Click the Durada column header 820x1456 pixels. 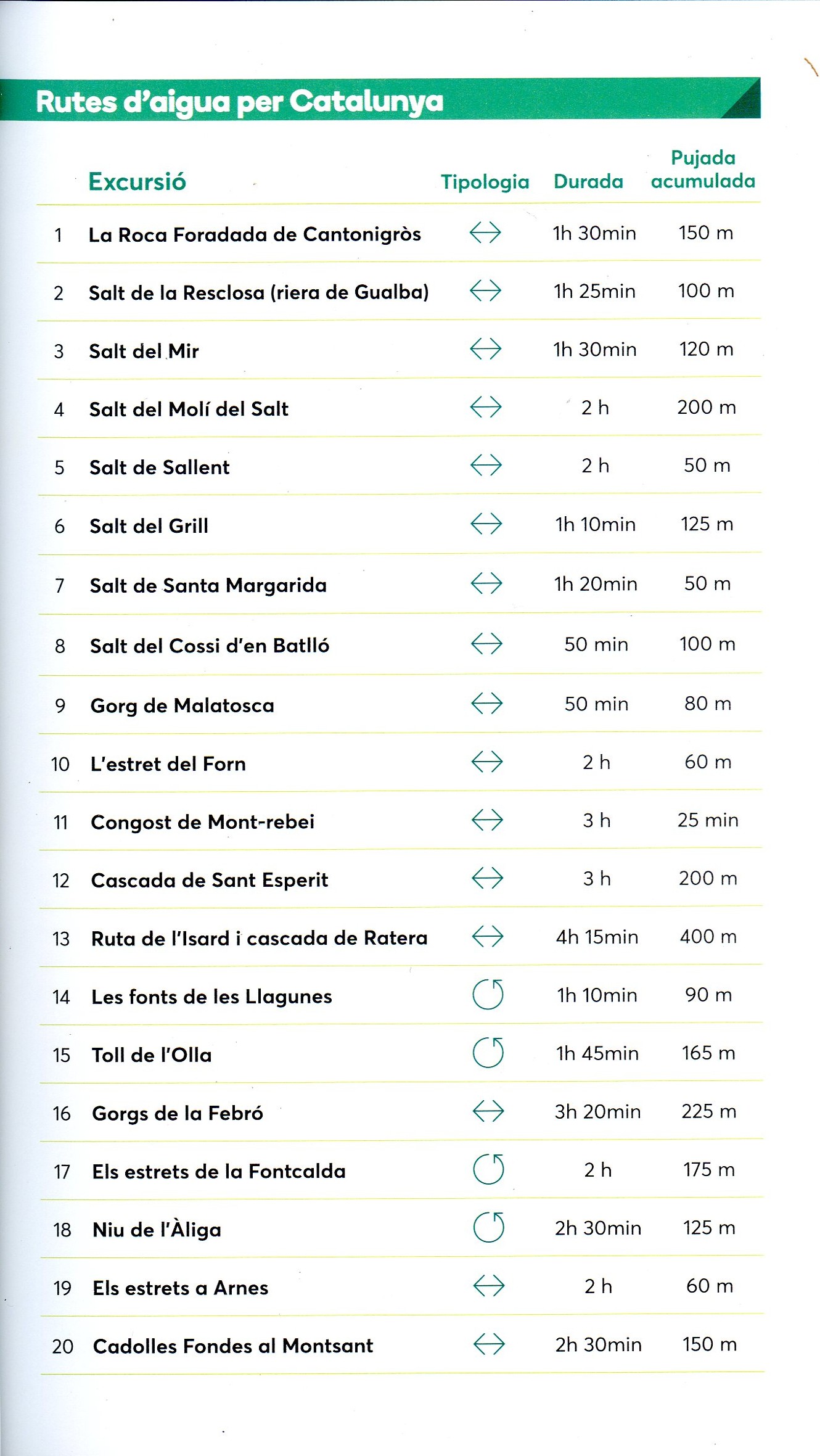[588, 181]
